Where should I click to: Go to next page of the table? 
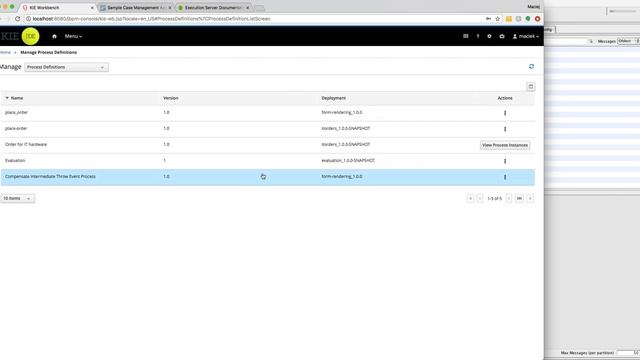509,198
